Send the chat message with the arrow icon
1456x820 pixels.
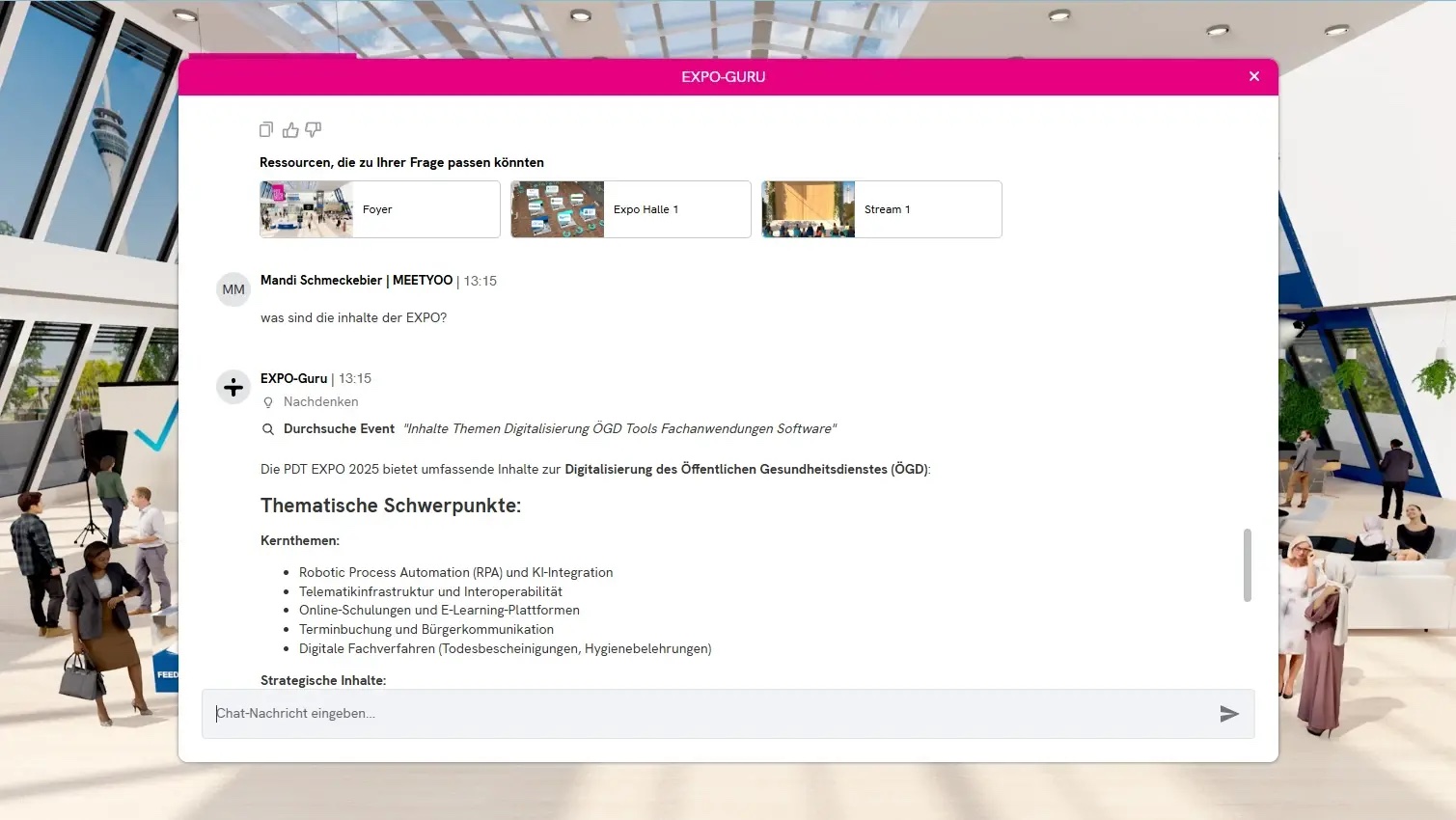coord(1229,714)
